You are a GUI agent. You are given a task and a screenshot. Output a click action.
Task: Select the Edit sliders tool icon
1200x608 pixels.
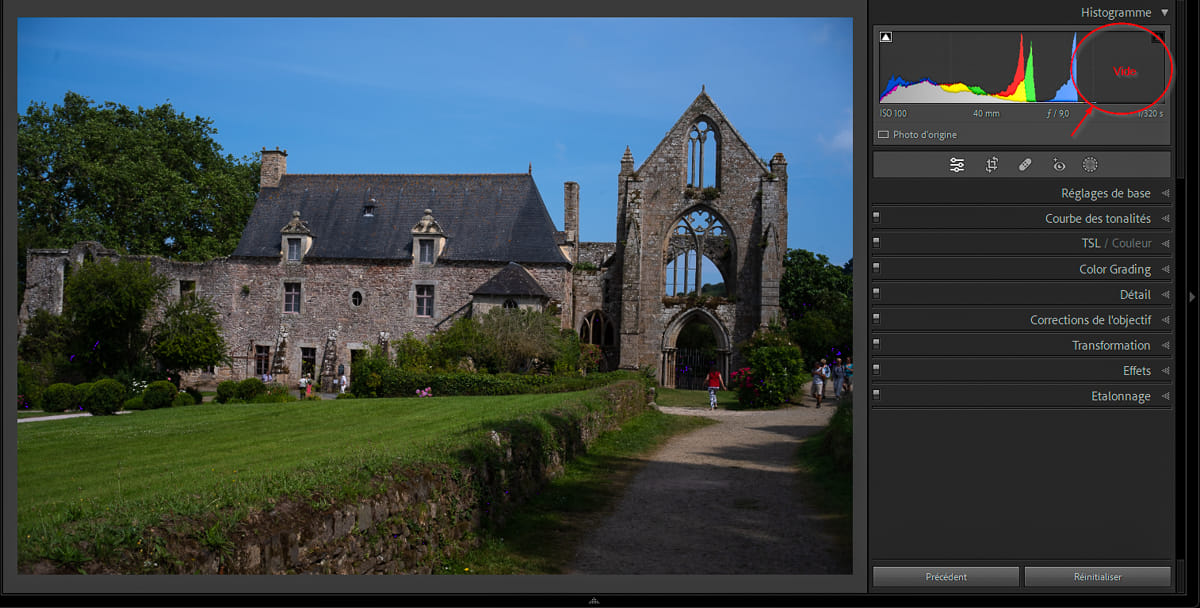coord(957,165)
